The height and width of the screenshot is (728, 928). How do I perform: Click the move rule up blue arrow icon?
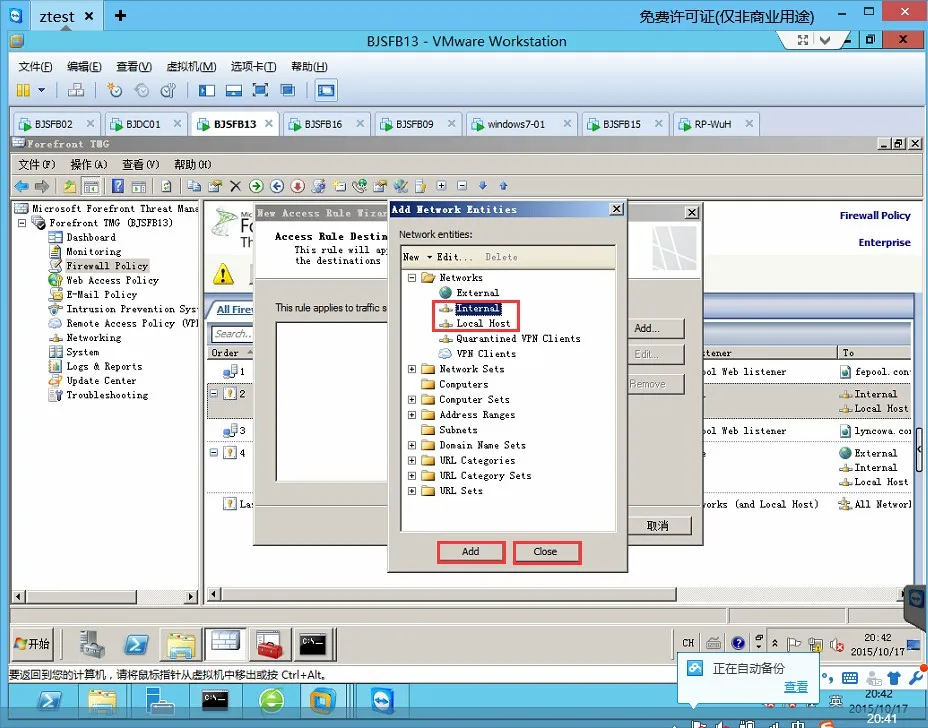[x=503, y=186]
